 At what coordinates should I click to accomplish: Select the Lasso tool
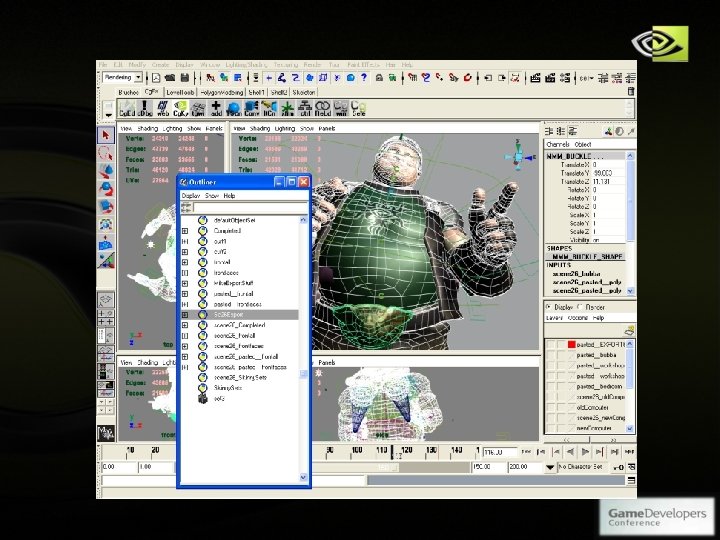click(x=106, y=153)
